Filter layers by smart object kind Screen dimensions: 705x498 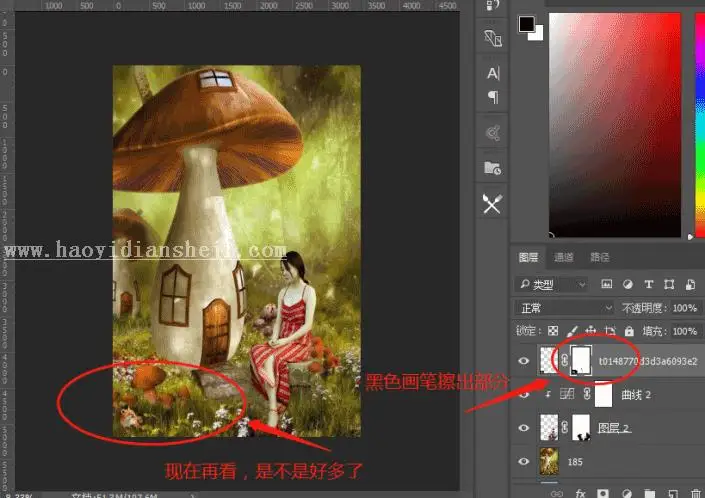(x=690, y=284)
